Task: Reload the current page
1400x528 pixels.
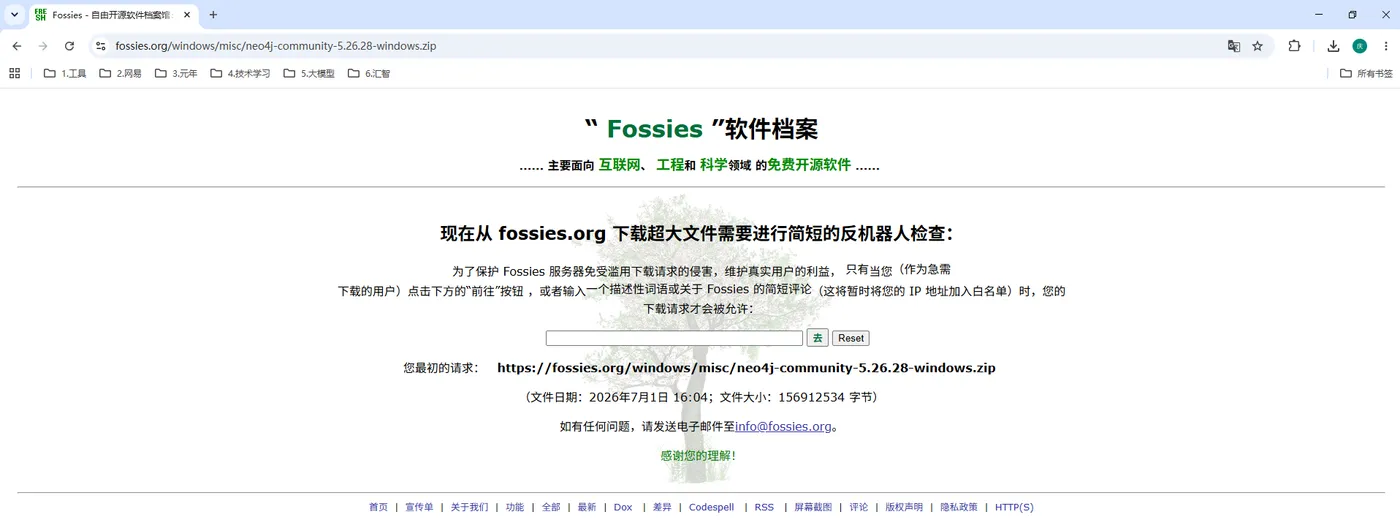Action: (69, 46)
